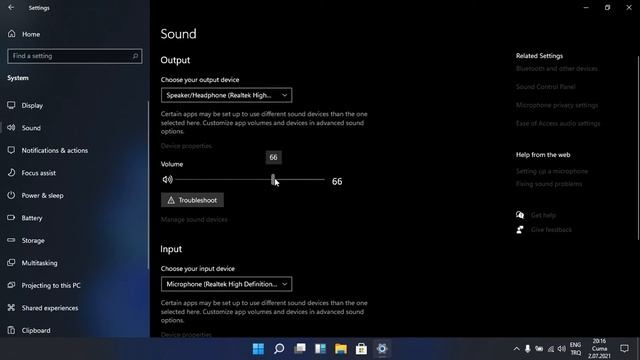Mute output using the speaker icon by the slider

tap(167, 179)
